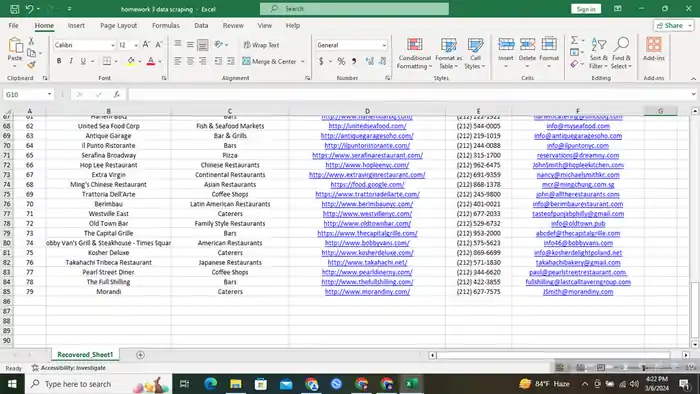Open the unitedseafood.com link

point(367,126)
